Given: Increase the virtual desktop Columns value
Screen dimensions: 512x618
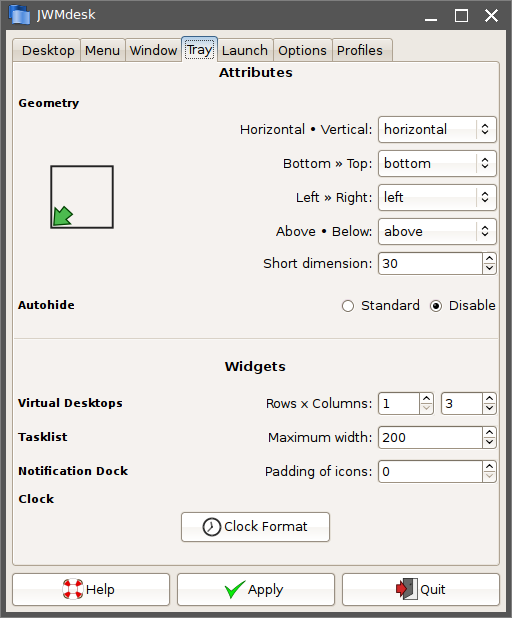Looking at the screenshot, I should [x=489, y=398].
